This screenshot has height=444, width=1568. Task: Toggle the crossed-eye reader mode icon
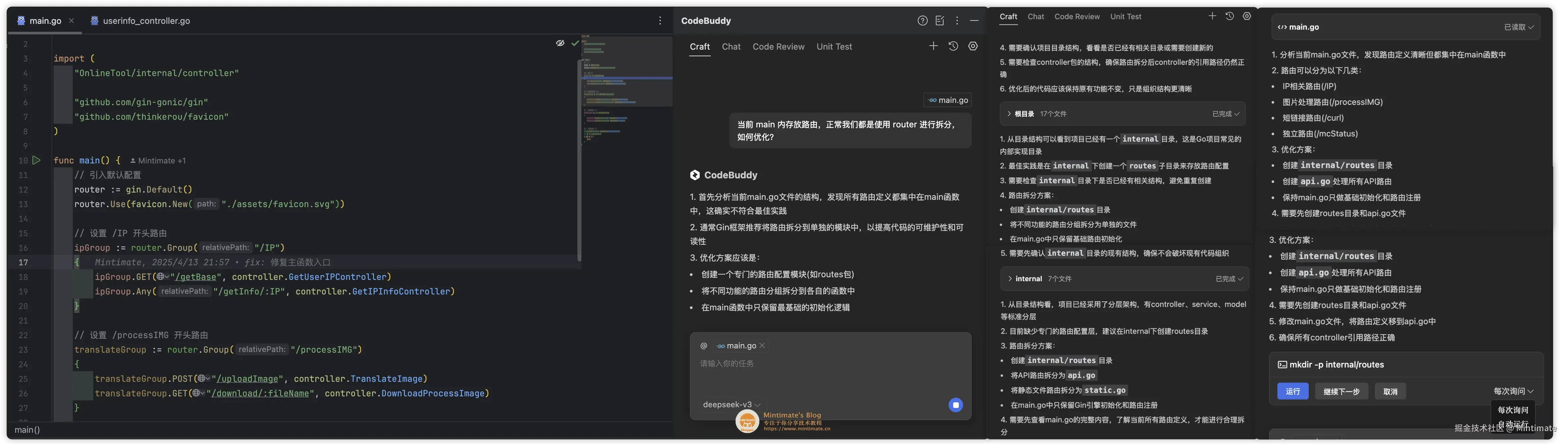[x=560, y=43]
